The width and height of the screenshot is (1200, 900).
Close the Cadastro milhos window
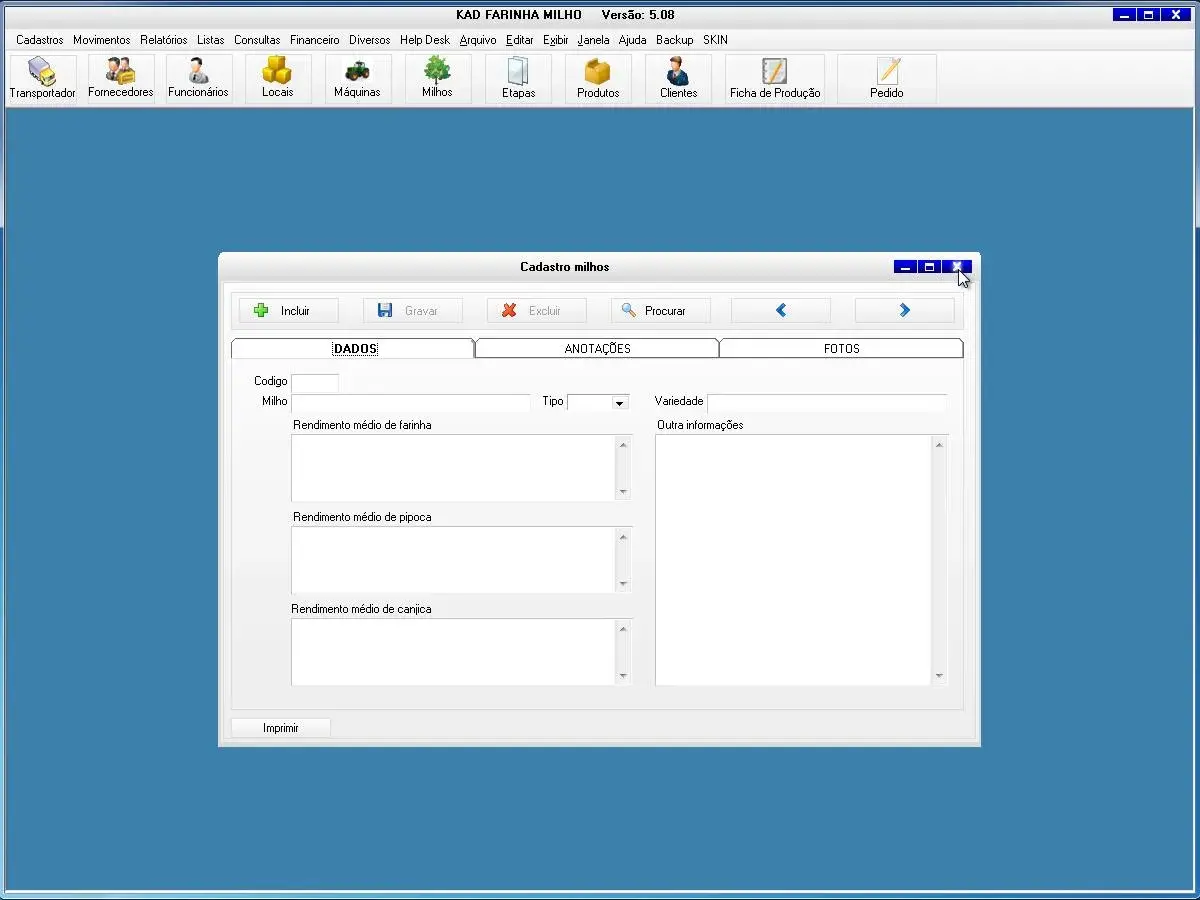pyautogui.click(x=957, y=267)
